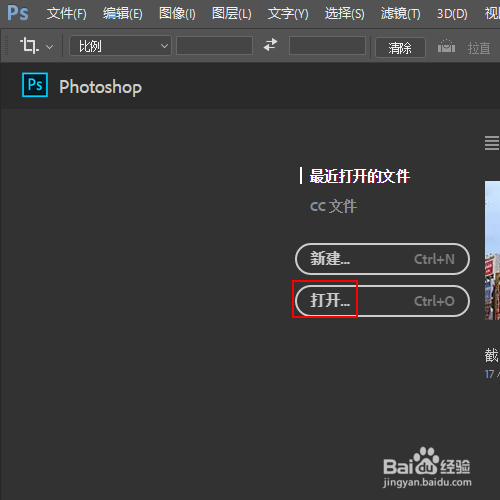Screen dimensions: 500x500
Task: Click the 打开... button
Action: [x=382, y=301]
